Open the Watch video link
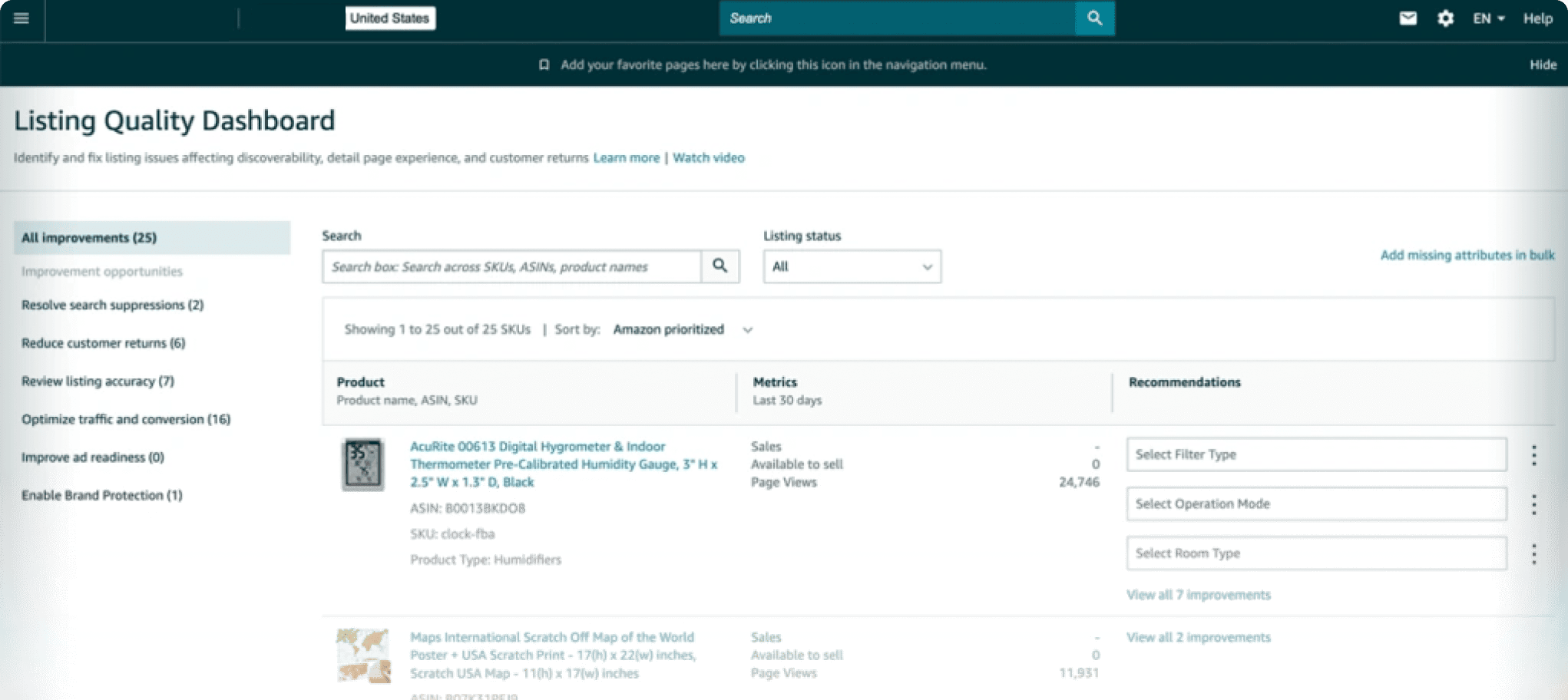The width and height of the screenshot is (1568, 700). 708,157
